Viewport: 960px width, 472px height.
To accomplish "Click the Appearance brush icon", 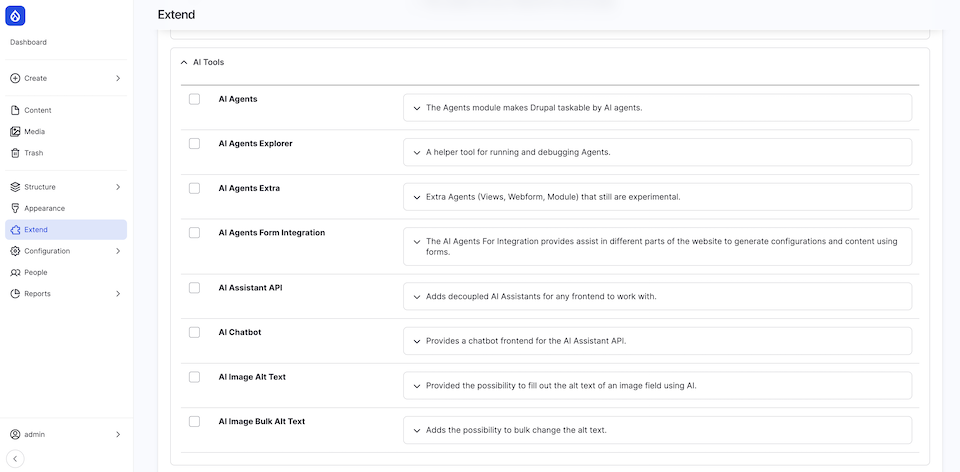I will click(x=15, y=208).
